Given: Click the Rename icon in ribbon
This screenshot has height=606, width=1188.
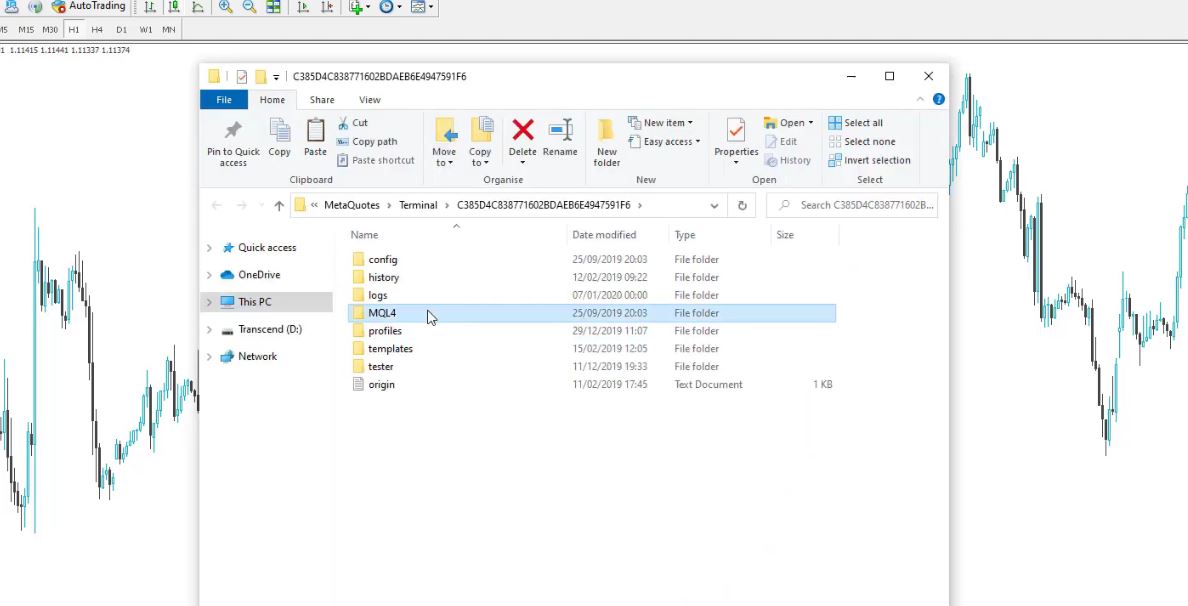Looking at the screenshot, I should pos(560,132).
